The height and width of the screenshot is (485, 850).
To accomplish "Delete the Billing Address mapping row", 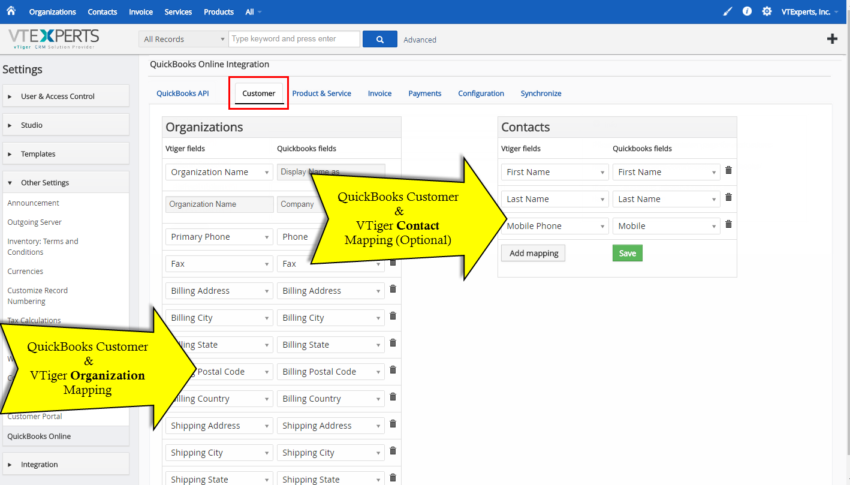I will tap(393, 289).
